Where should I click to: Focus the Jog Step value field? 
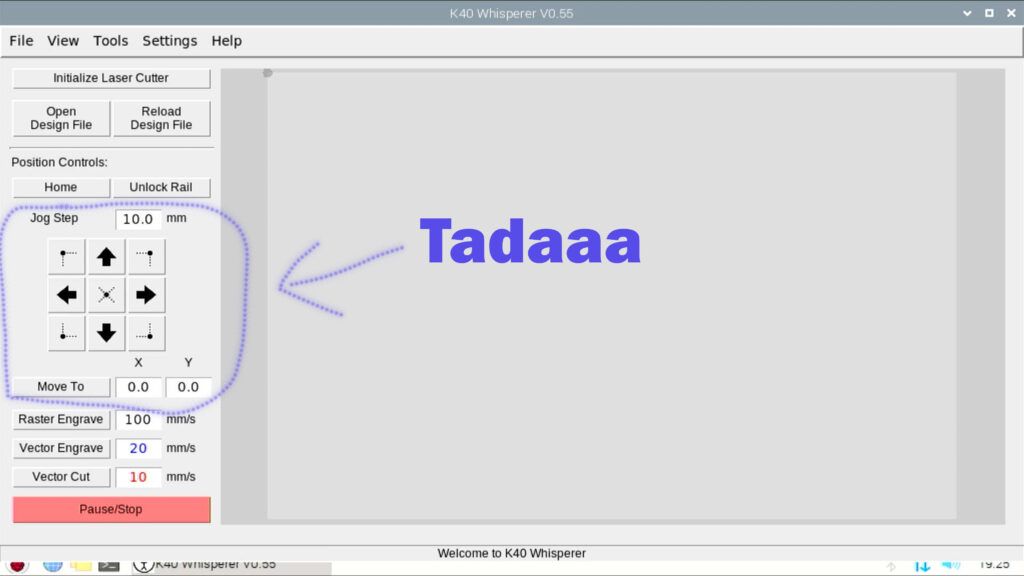[x=138, y=219]
